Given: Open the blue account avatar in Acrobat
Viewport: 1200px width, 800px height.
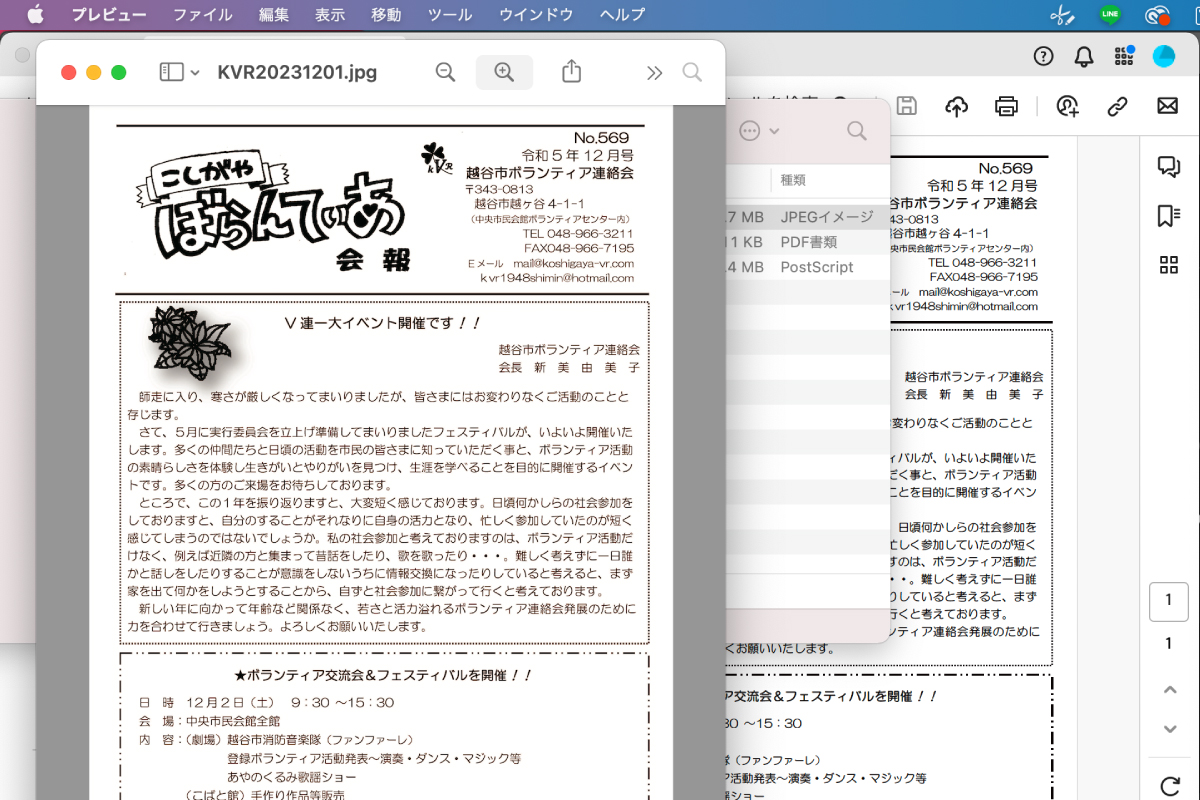Looking at the screenshot, I should 1164,56.
